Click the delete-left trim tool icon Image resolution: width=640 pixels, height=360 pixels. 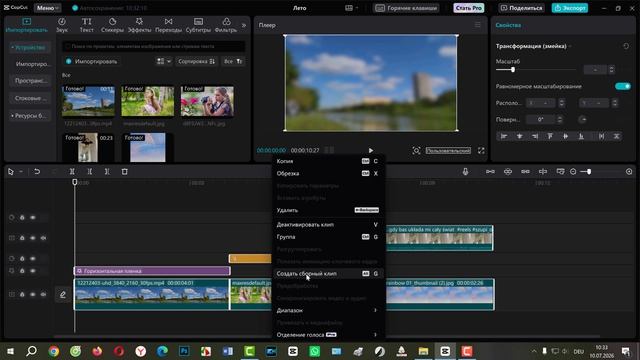pyautogui.click(x=89, y=172)
